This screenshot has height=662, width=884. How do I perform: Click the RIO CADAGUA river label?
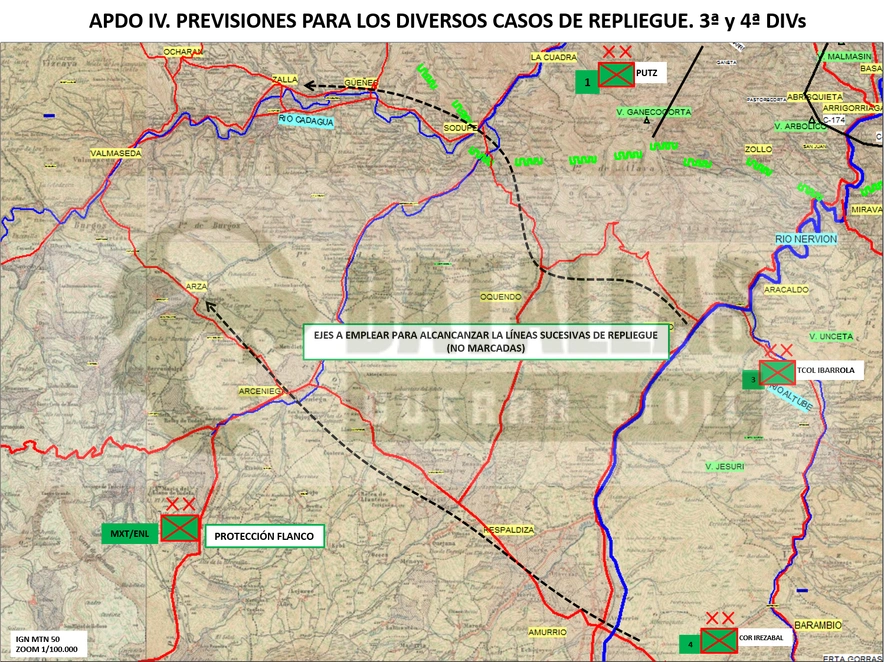[x=306, y=121]
